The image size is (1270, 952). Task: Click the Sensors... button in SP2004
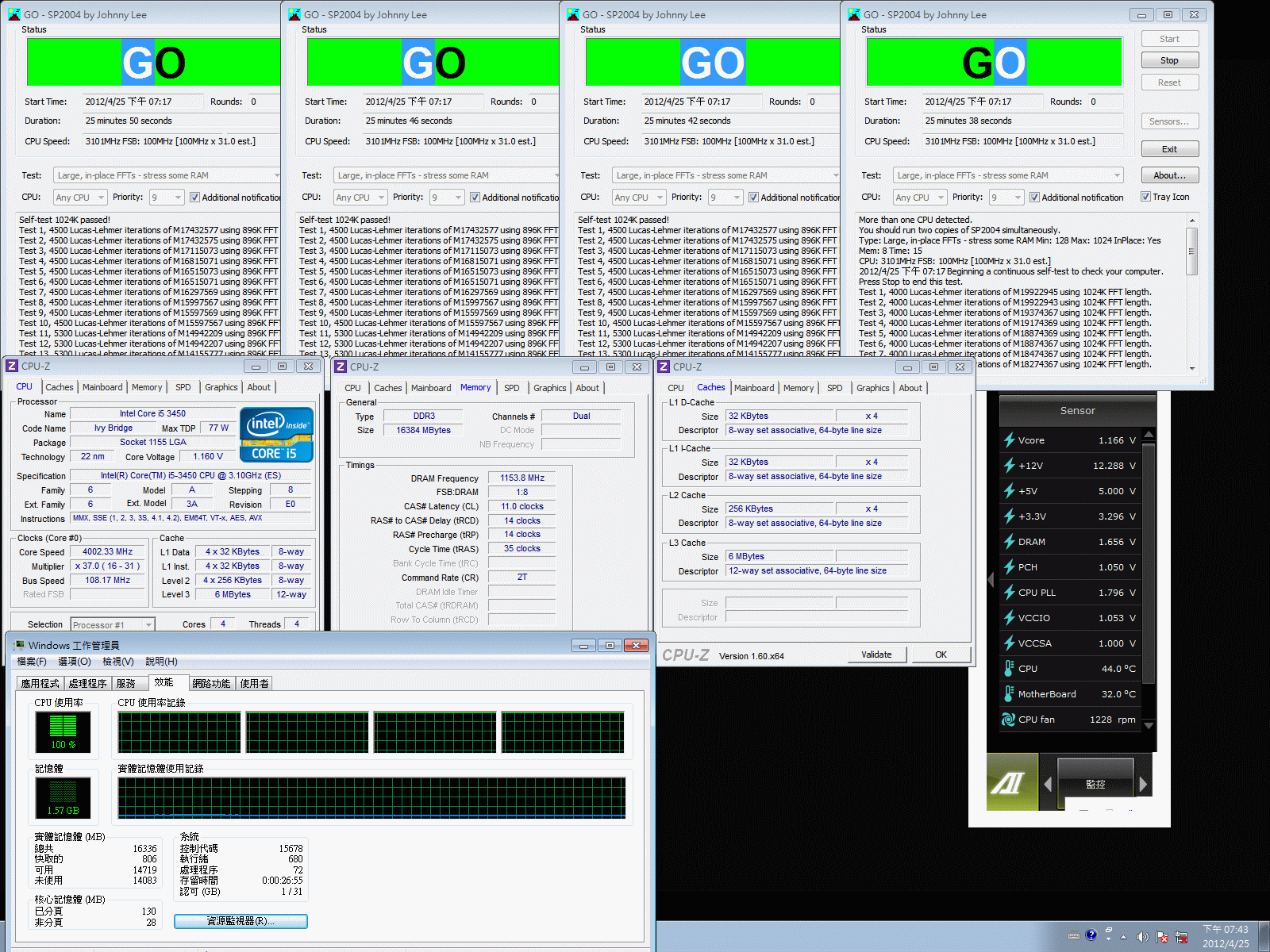(x=1169, y=121)
